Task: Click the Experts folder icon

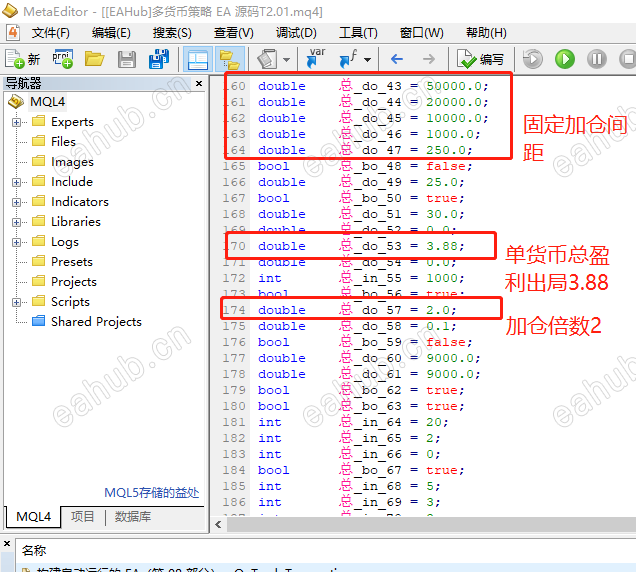Action: click(x=39, y=121)
